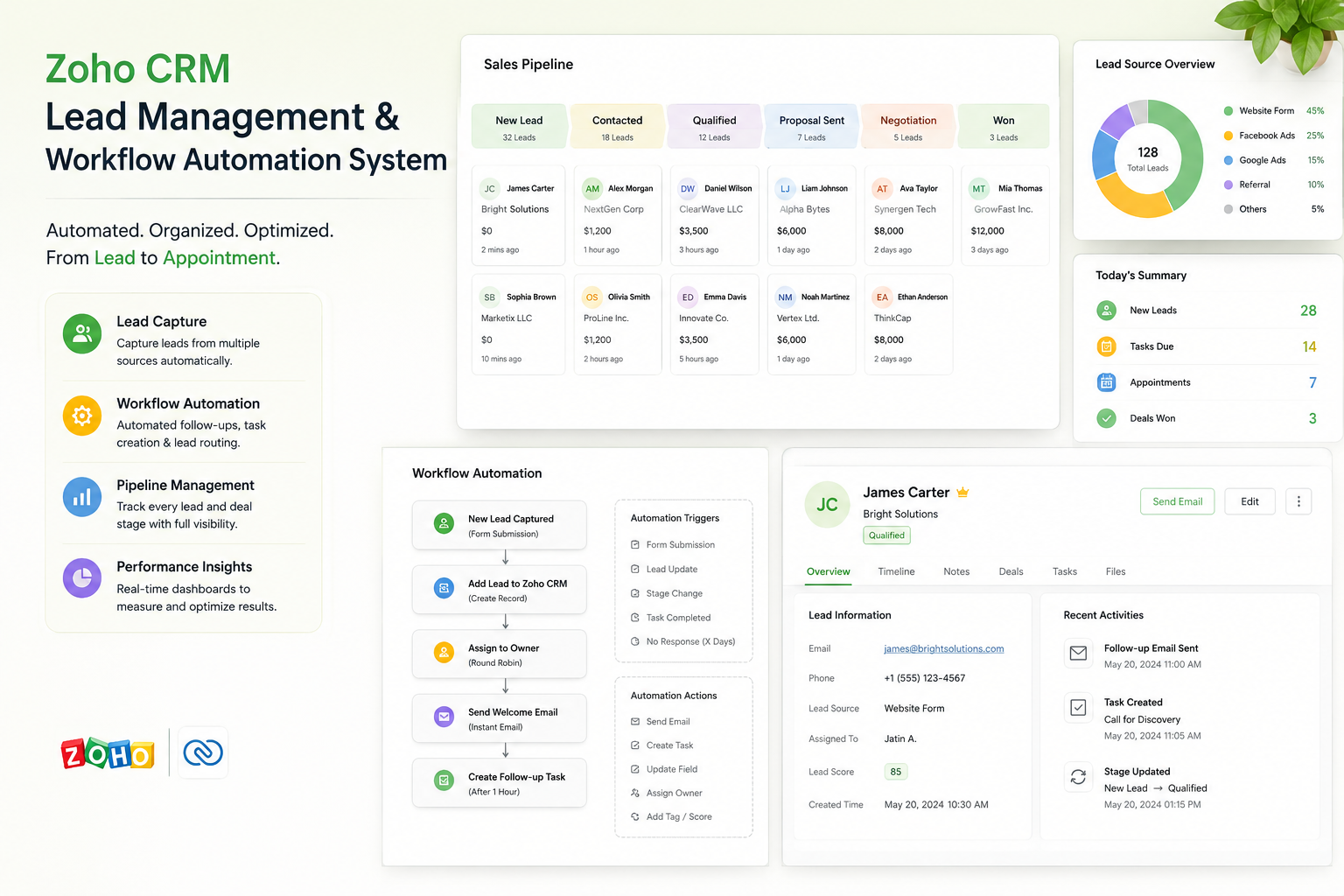Toggle the Create Task action
1344x896 pixels.
635,745
